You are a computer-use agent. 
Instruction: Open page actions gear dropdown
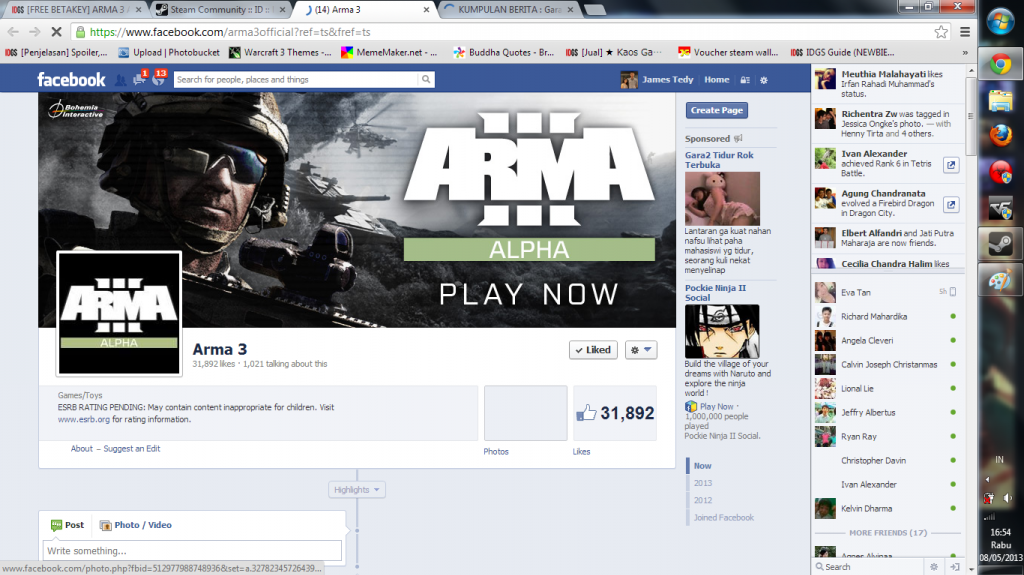tap(641, 350)
